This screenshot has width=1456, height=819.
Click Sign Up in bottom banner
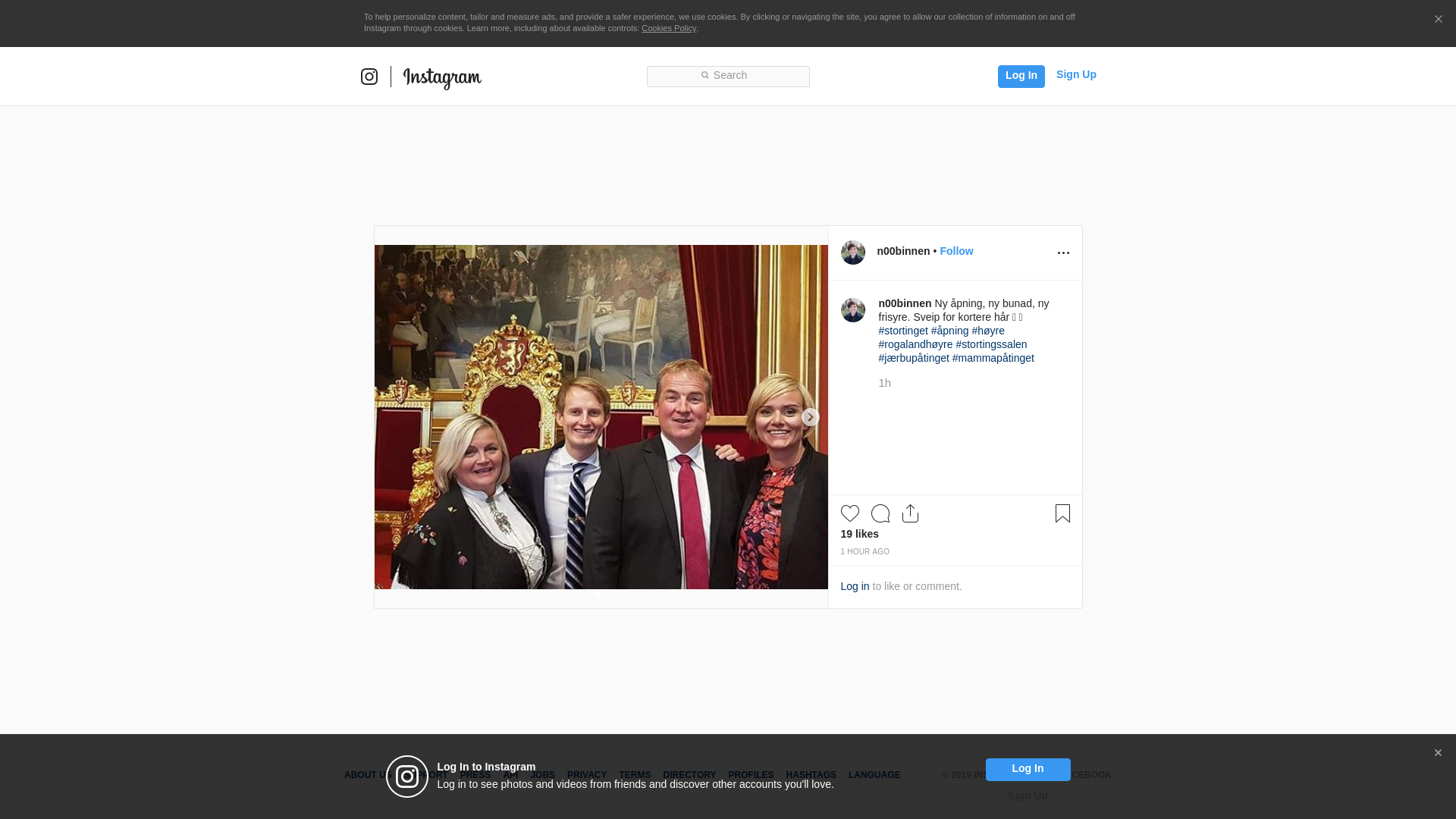1028,795
